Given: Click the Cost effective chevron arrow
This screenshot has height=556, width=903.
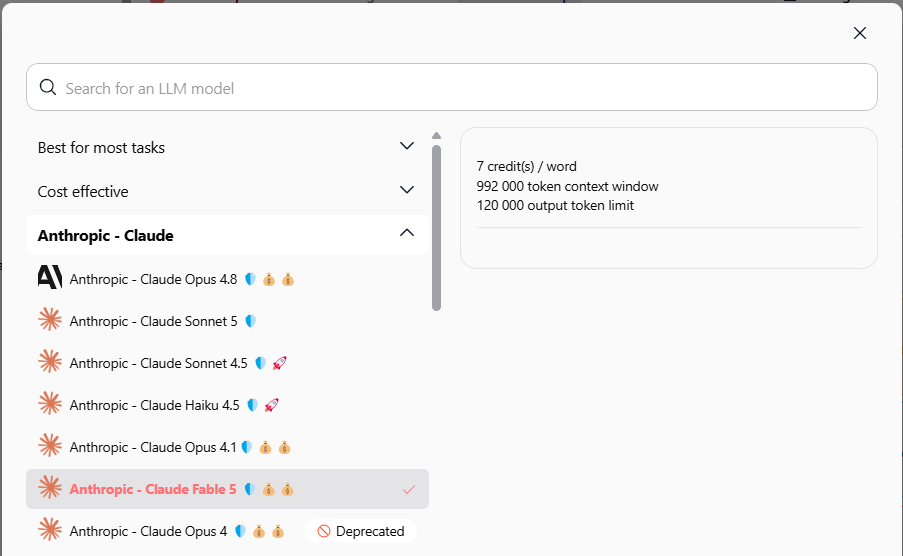Looking at the screenshot, I should point(407,190).
